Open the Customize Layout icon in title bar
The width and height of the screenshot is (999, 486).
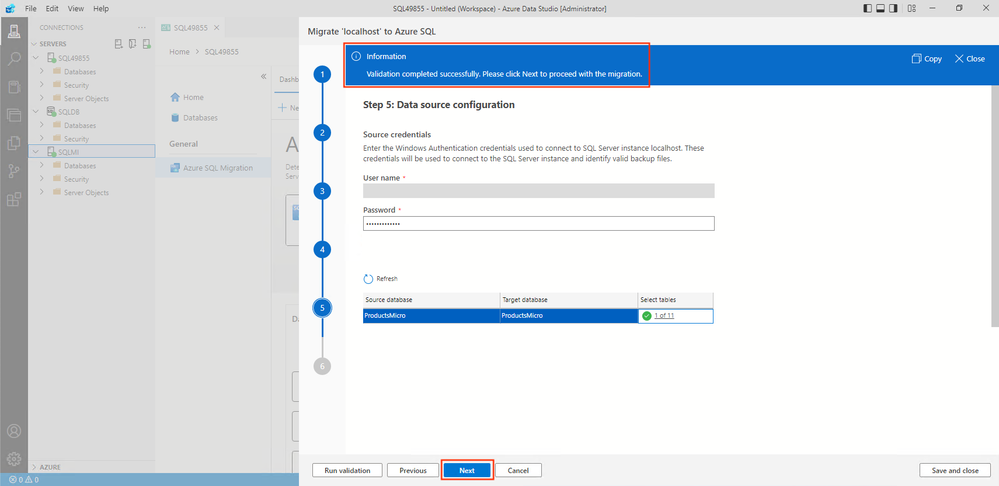[x=912, y=8]
